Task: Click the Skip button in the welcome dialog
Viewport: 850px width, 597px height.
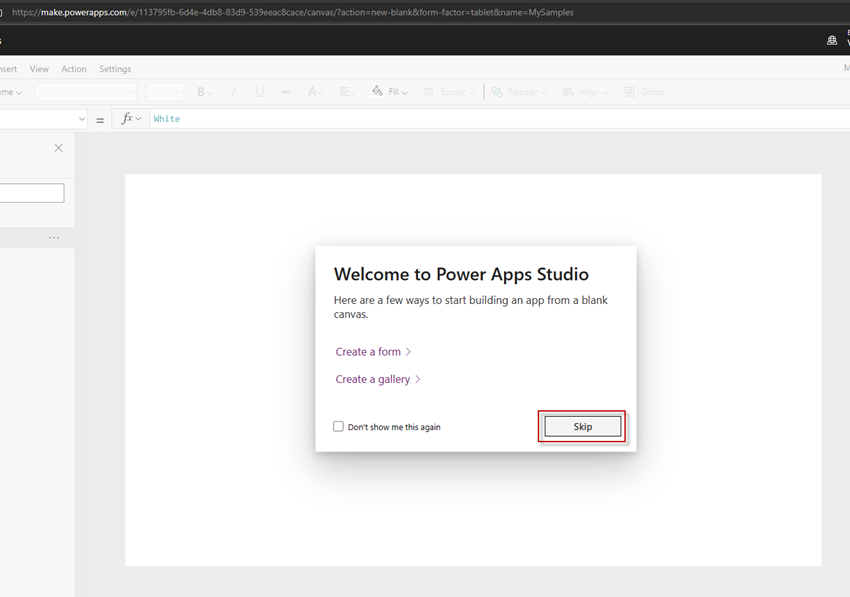Action: coord(582,425)
